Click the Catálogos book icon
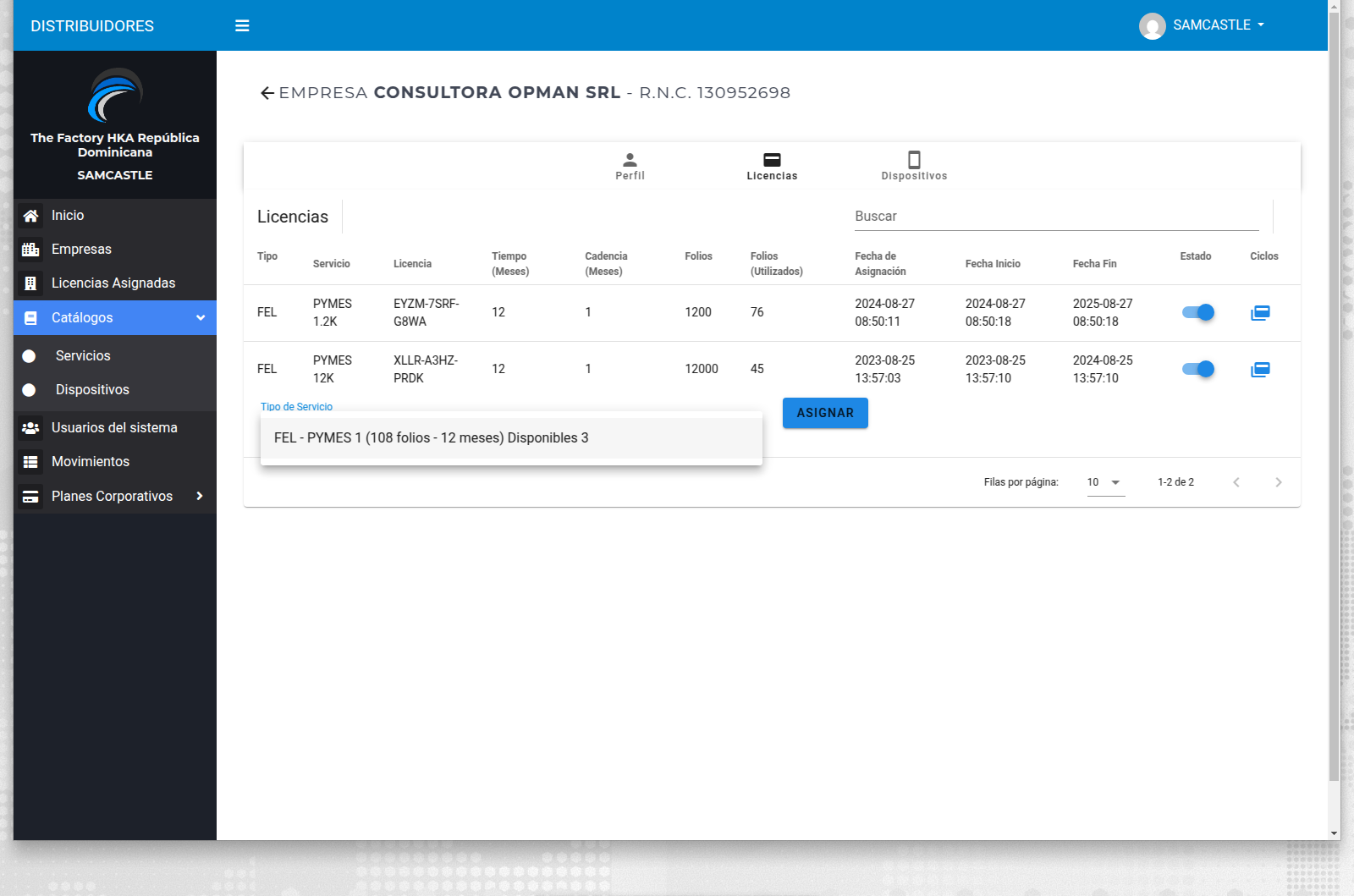This screenshot has height=896, width=1354. click(x=30, y=318)
